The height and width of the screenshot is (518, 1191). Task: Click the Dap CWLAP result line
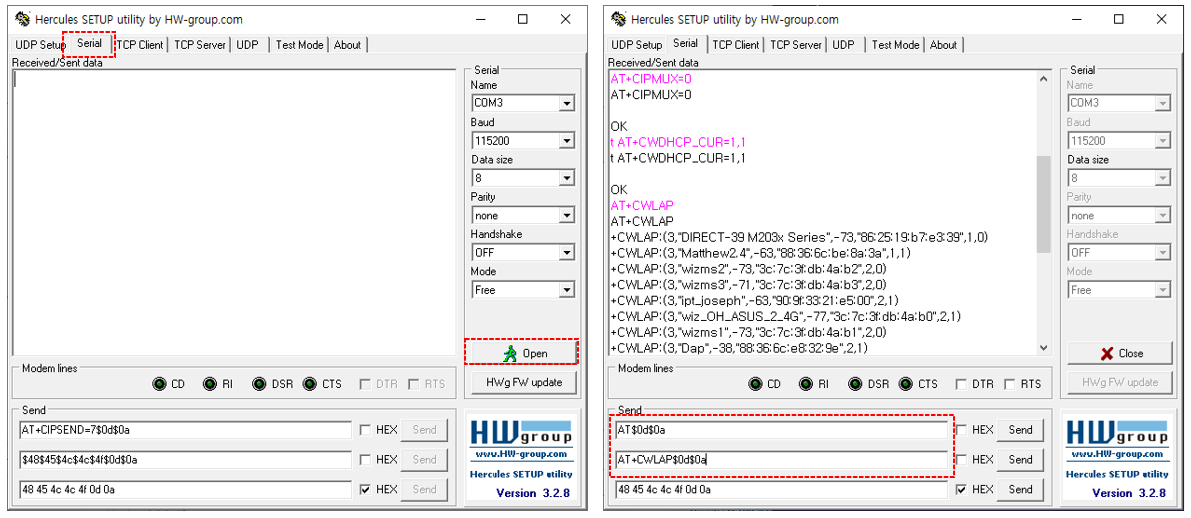[x=739, y=348]
